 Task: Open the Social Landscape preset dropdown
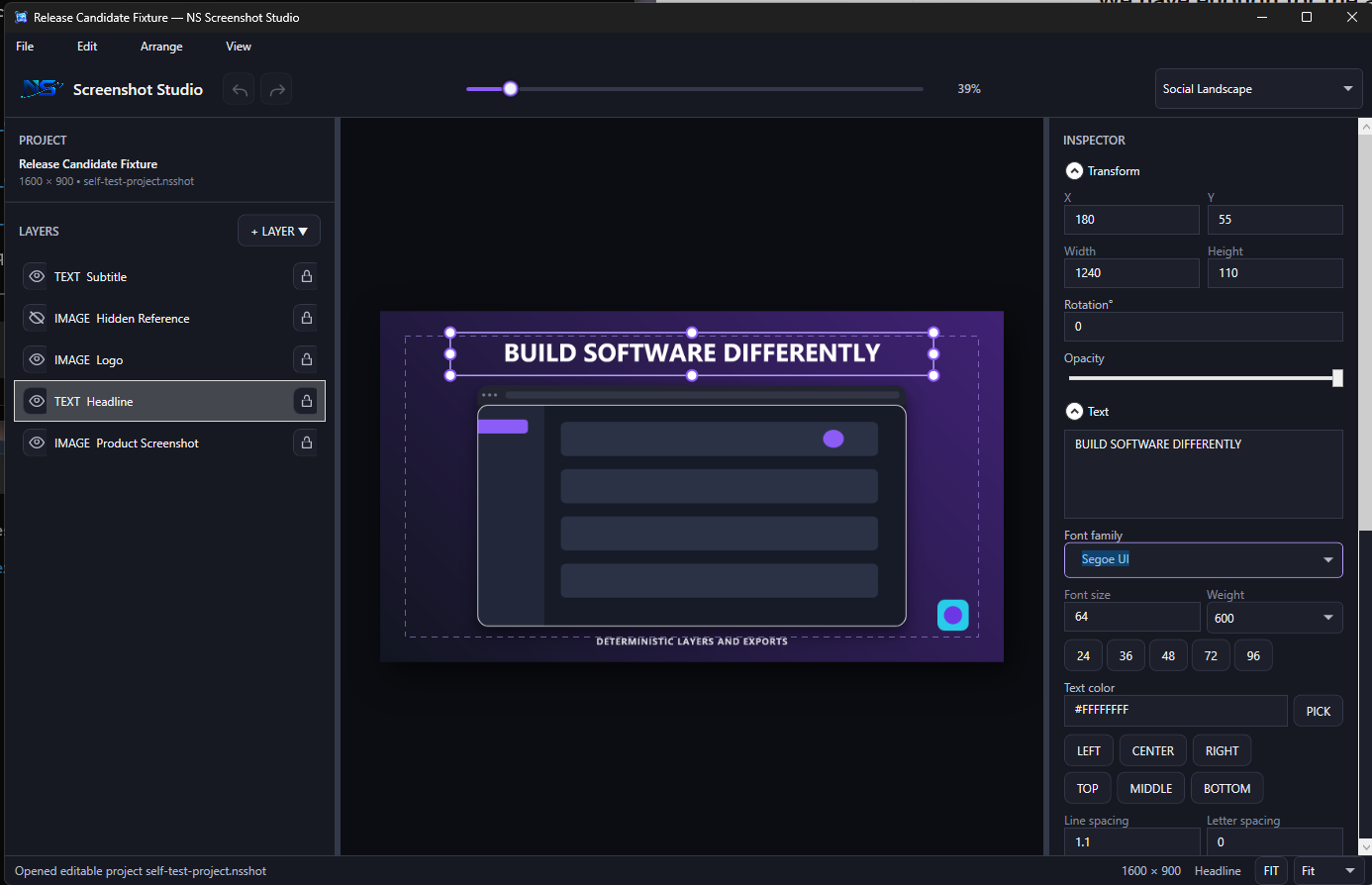(x=1259, y=89)
